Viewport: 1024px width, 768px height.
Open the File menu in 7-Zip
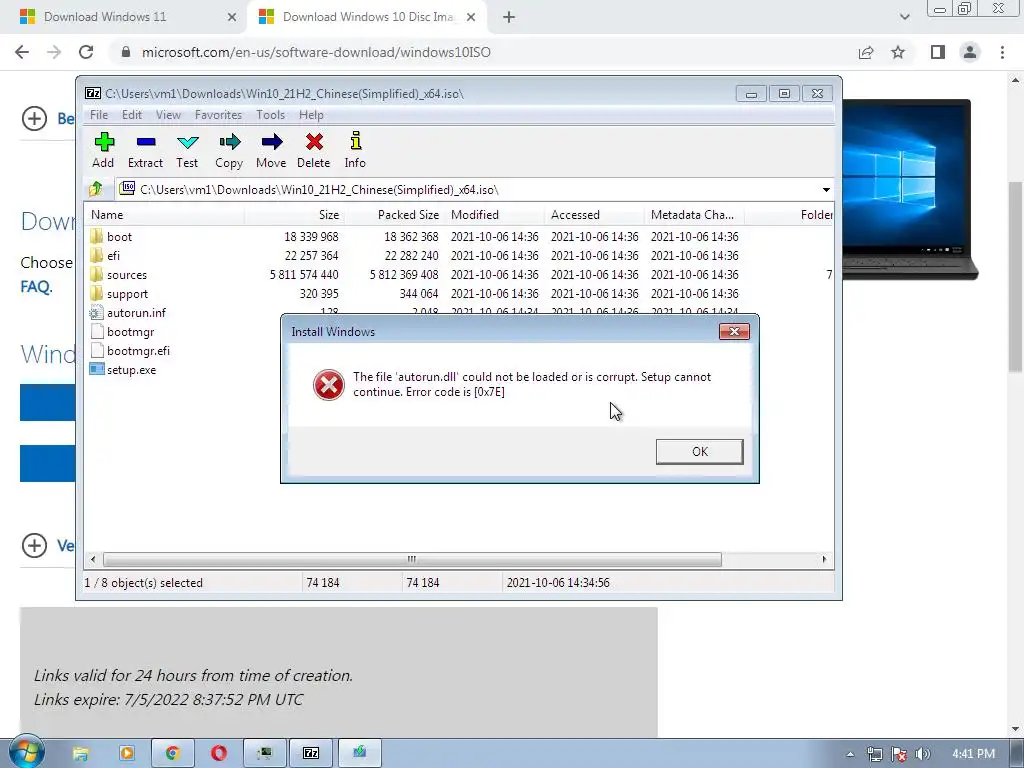click(99, 115)
